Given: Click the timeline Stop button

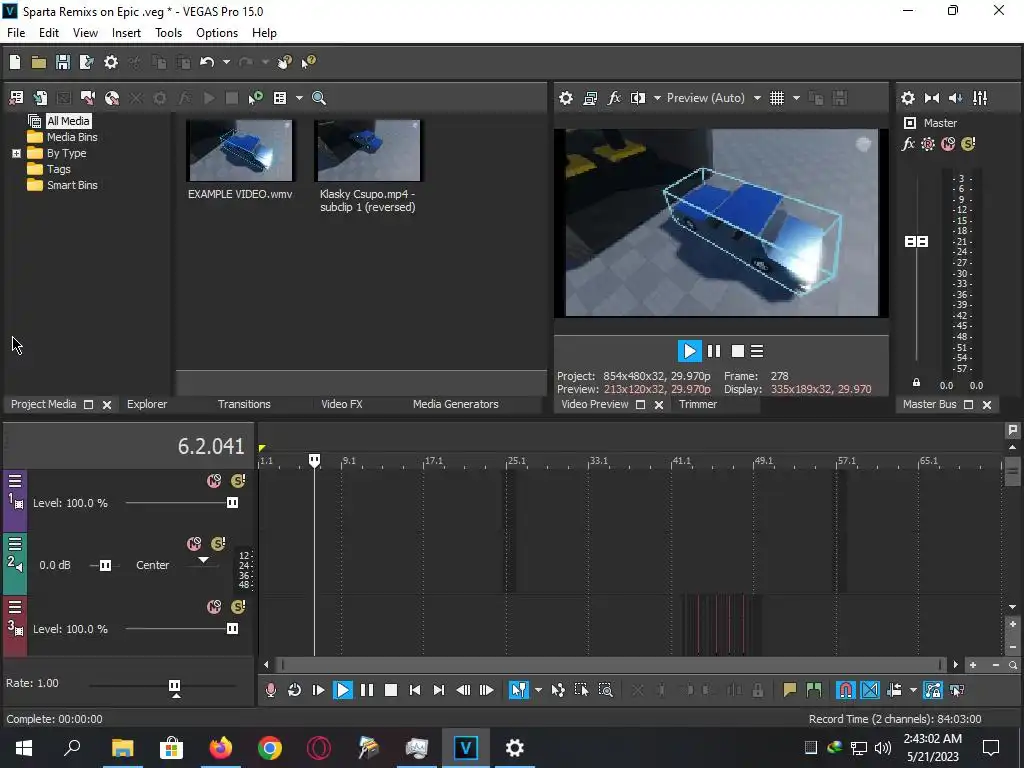Looking at the screenshot, I should tap(391, 690).
